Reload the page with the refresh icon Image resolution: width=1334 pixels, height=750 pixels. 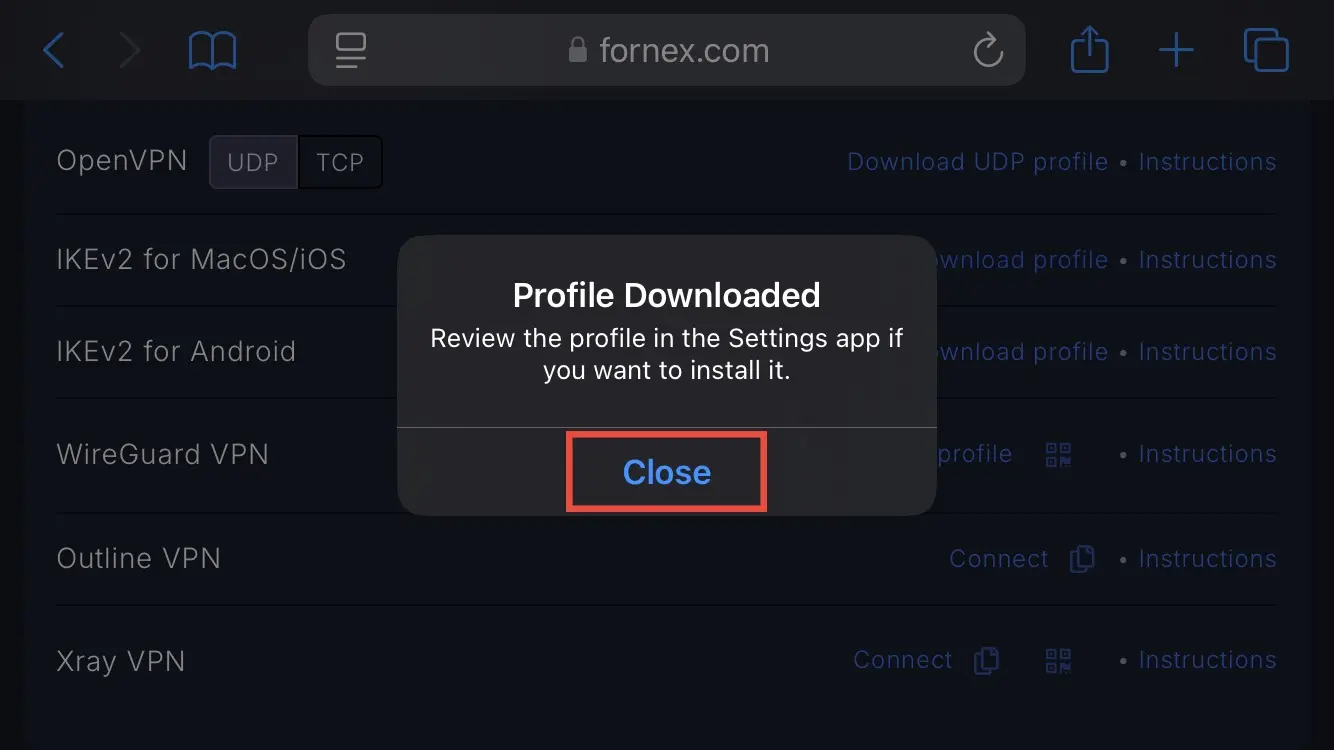pos(988,50)
